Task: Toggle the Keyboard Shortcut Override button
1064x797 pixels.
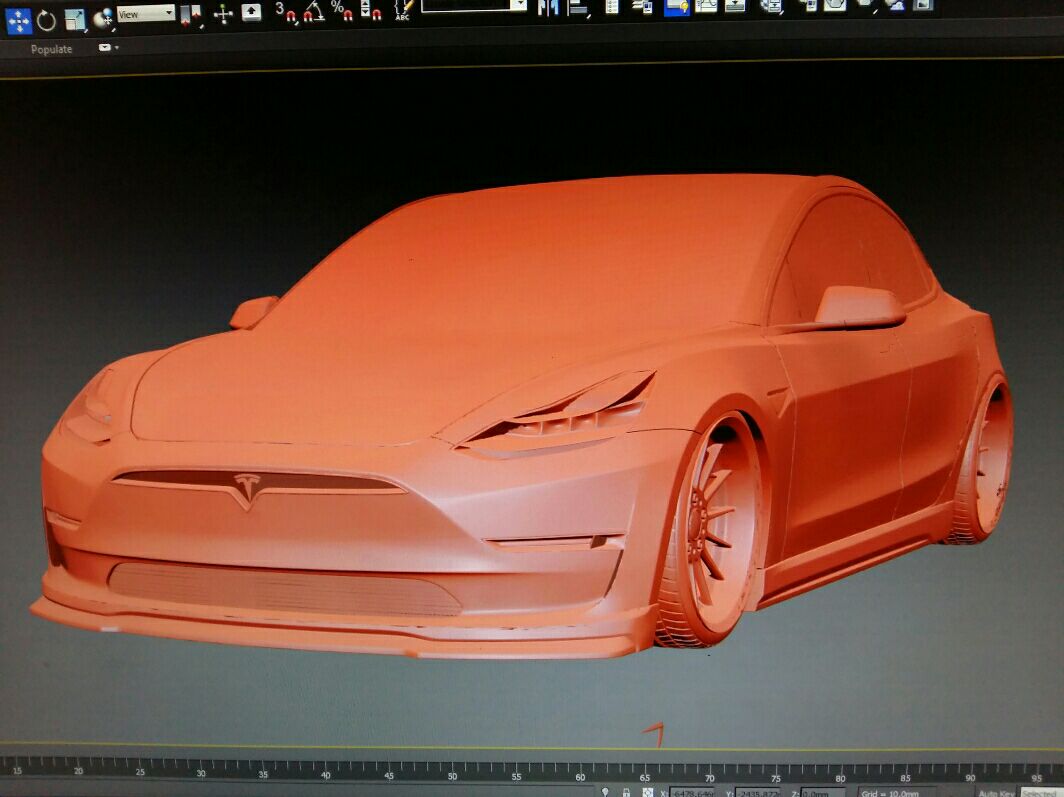Action: point(252,12)
